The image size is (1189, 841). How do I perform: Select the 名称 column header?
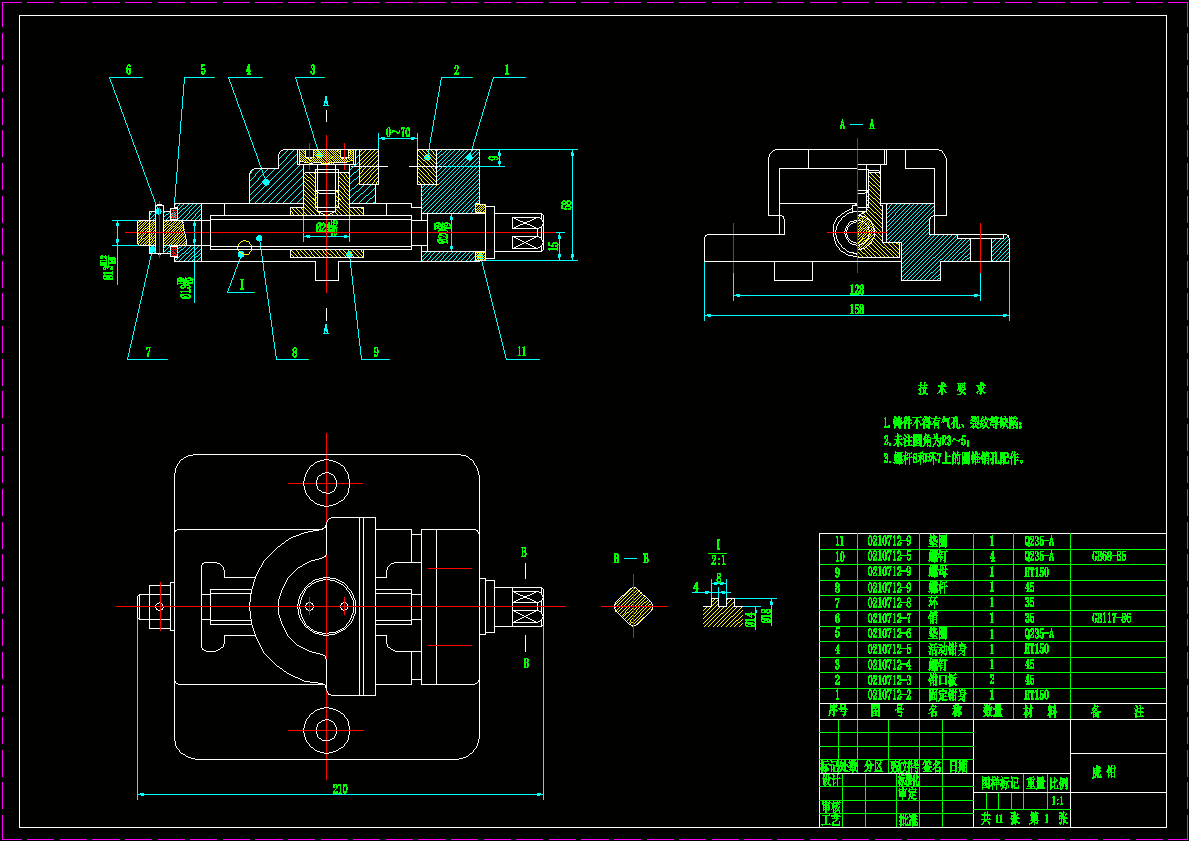coord(946,711)
